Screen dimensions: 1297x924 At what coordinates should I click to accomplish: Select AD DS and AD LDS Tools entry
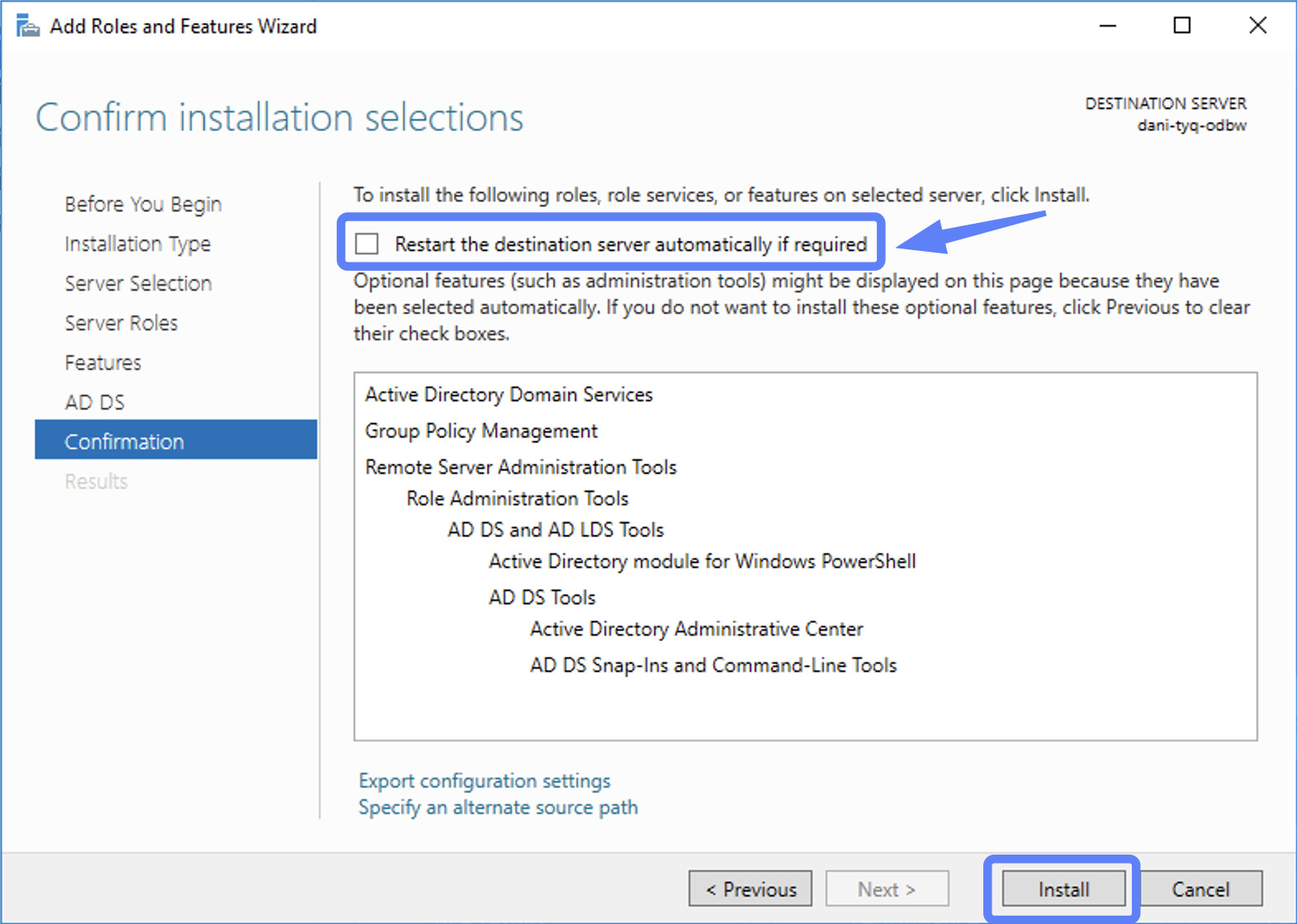(556, 530)
